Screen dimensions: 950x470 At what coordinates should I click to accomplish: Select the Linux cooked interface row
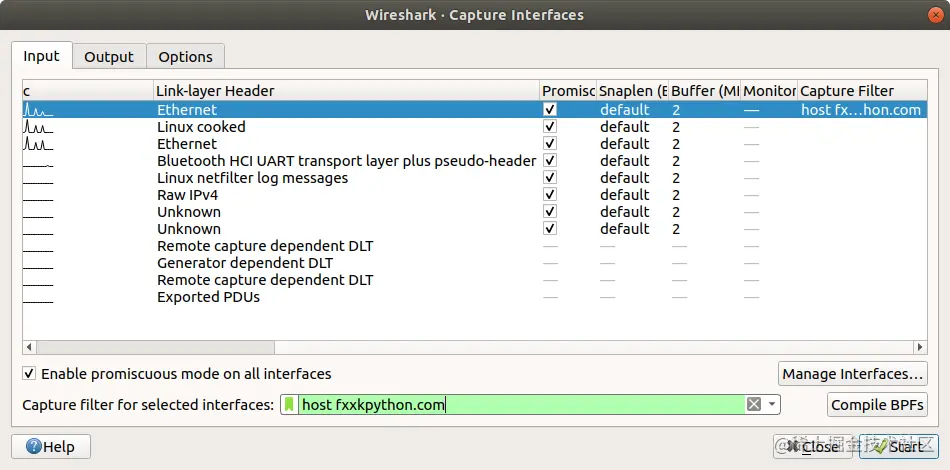coord(475,127)
